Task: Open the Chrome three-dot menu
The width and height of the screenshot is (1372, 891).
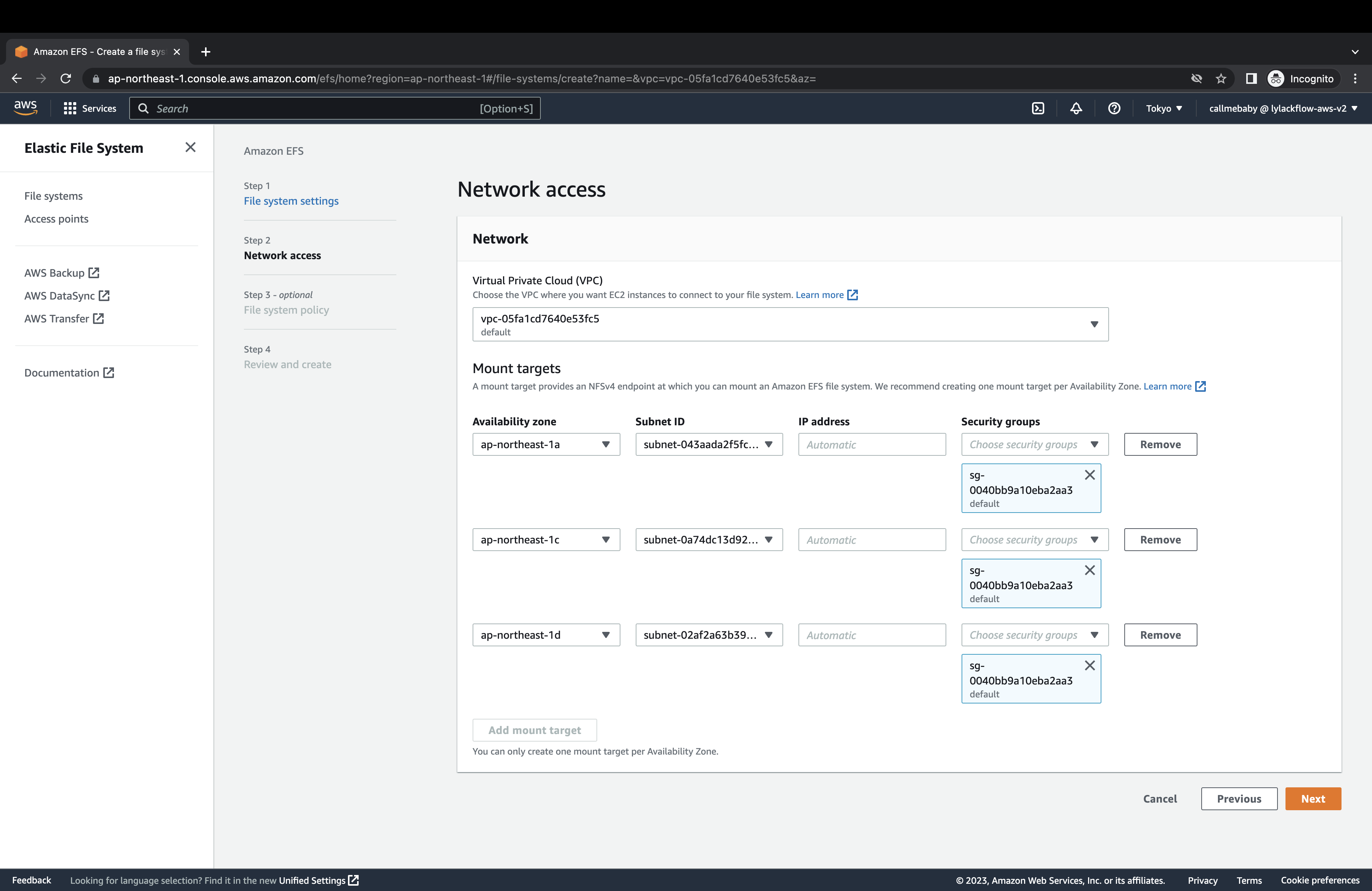Action: (1355, 79)
